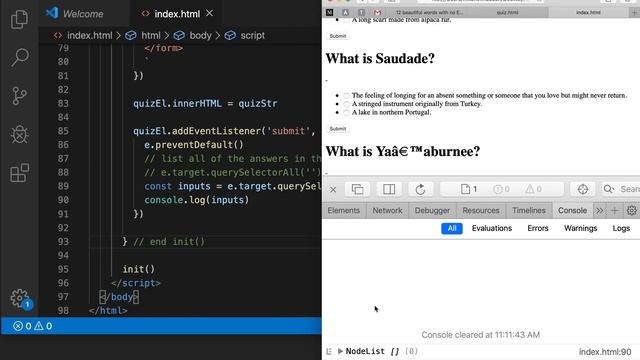Open Source Control view in activity bar
This screenshot has height=360, width=640.
tap(19, 96)
